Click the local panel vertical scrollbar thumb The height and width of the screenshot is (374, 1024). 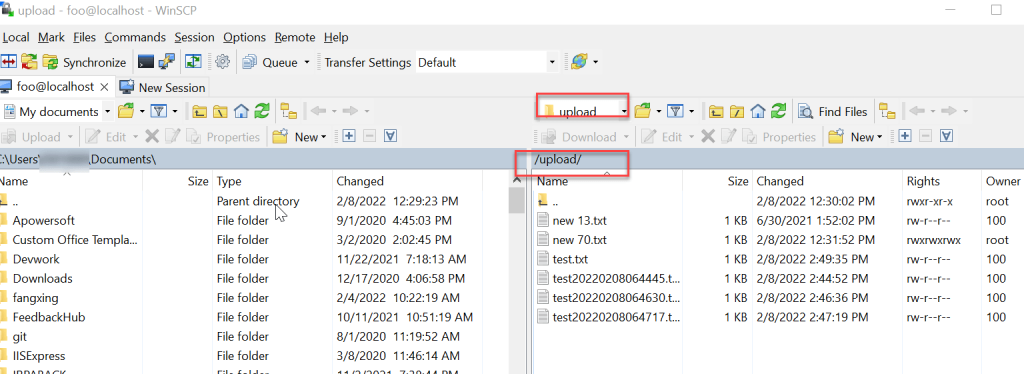pos(516,201)
